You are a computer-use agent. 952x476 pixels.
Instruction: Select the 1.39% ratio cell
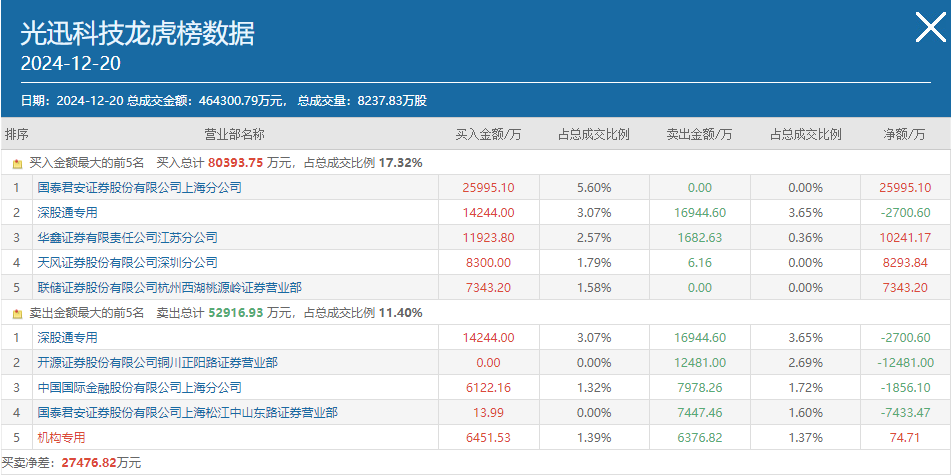594,437
